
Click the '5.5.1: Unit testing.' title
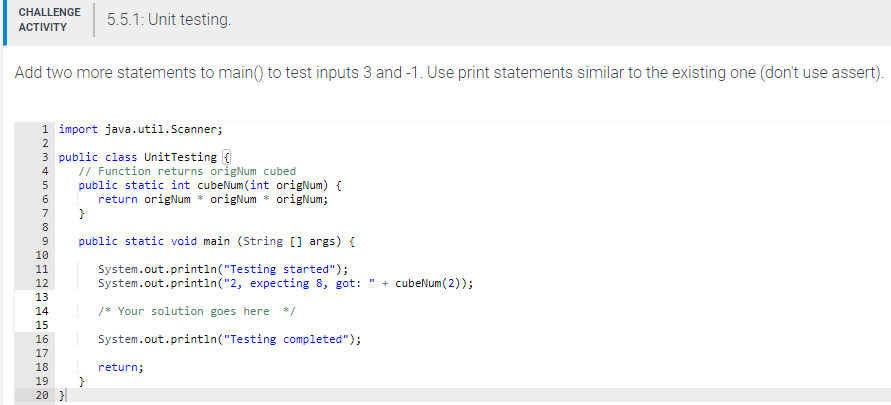169,20
